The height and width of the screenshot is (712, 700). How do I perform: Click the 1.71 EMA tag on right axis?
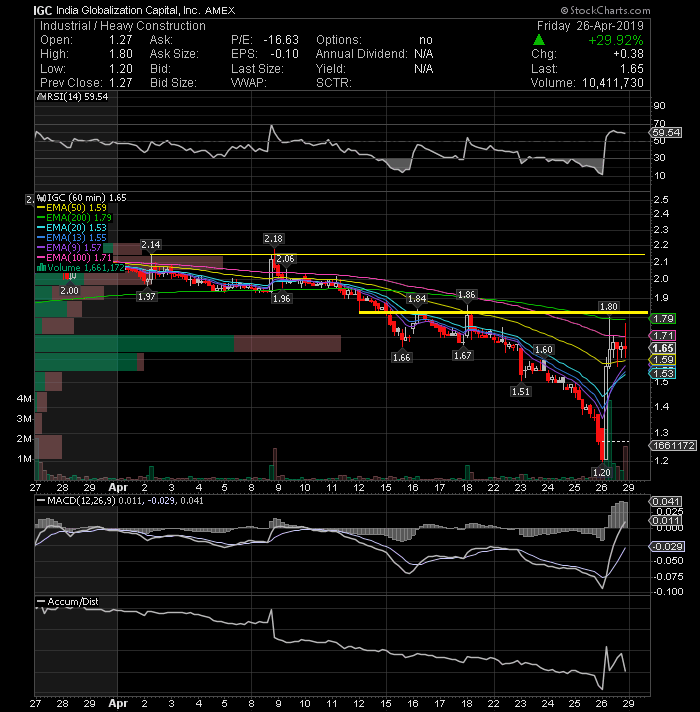(x=663, y=336)
